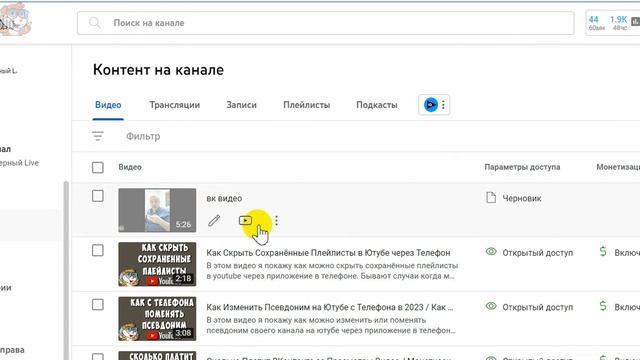
Task: Switch to the Трансляции tab
Action: click(175, 105)
